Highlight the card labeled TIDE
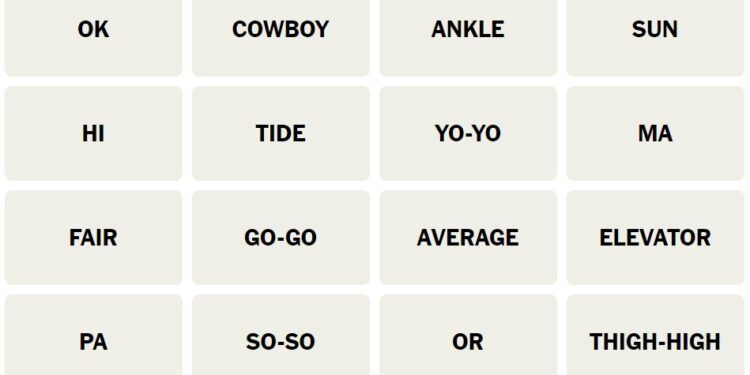750x375 pixels. pyautogui.click(x=281, y=133)
